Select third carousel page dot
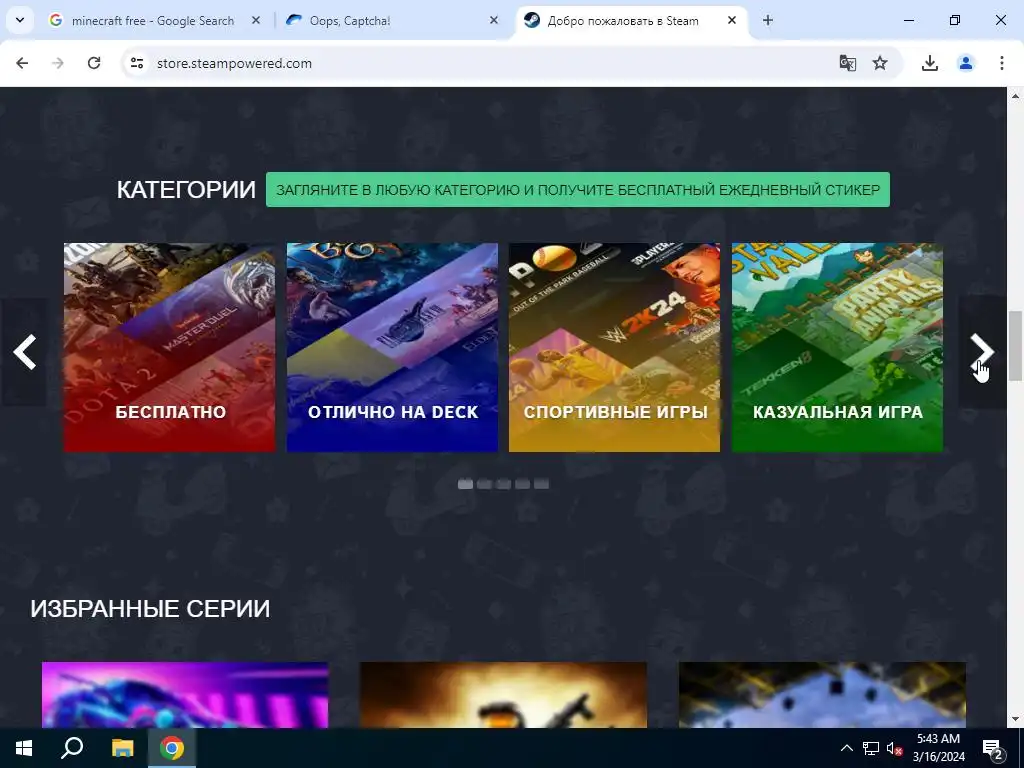Viewport: 1024px width, 768px height. (503, 484)
